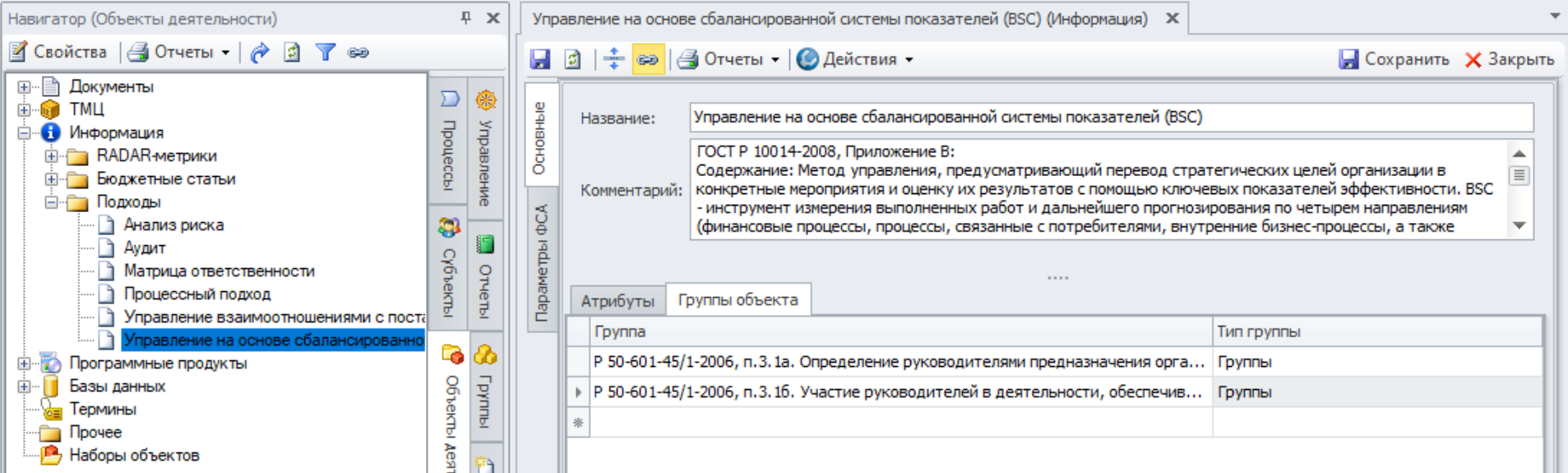Expand the RADAR-метрики folder
Viewport: 1568px width, 473px height.
(51, 155)
